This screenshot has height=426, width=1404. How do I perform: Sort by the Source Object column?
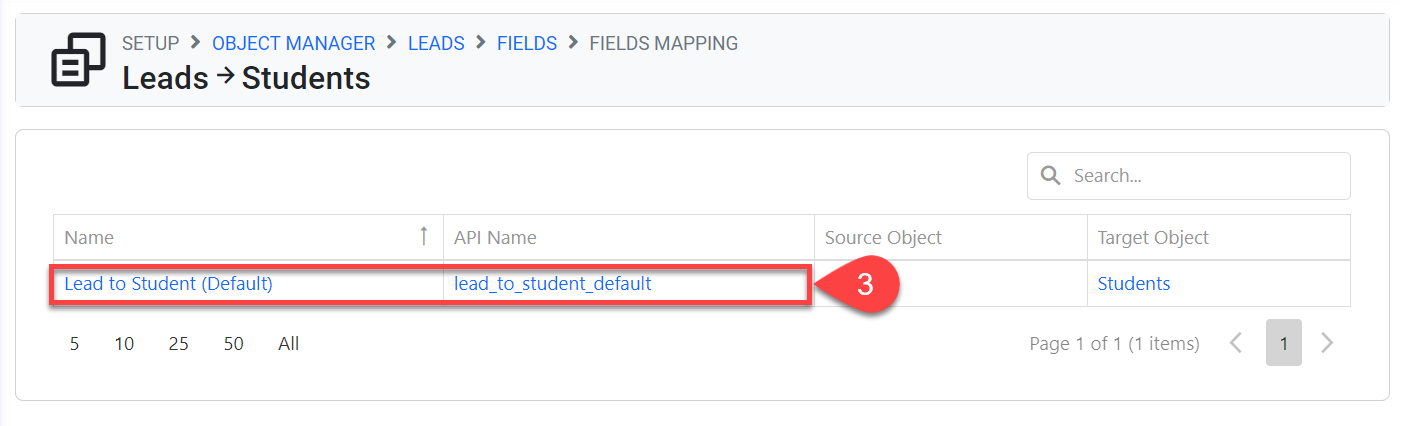tap(883, 238)
